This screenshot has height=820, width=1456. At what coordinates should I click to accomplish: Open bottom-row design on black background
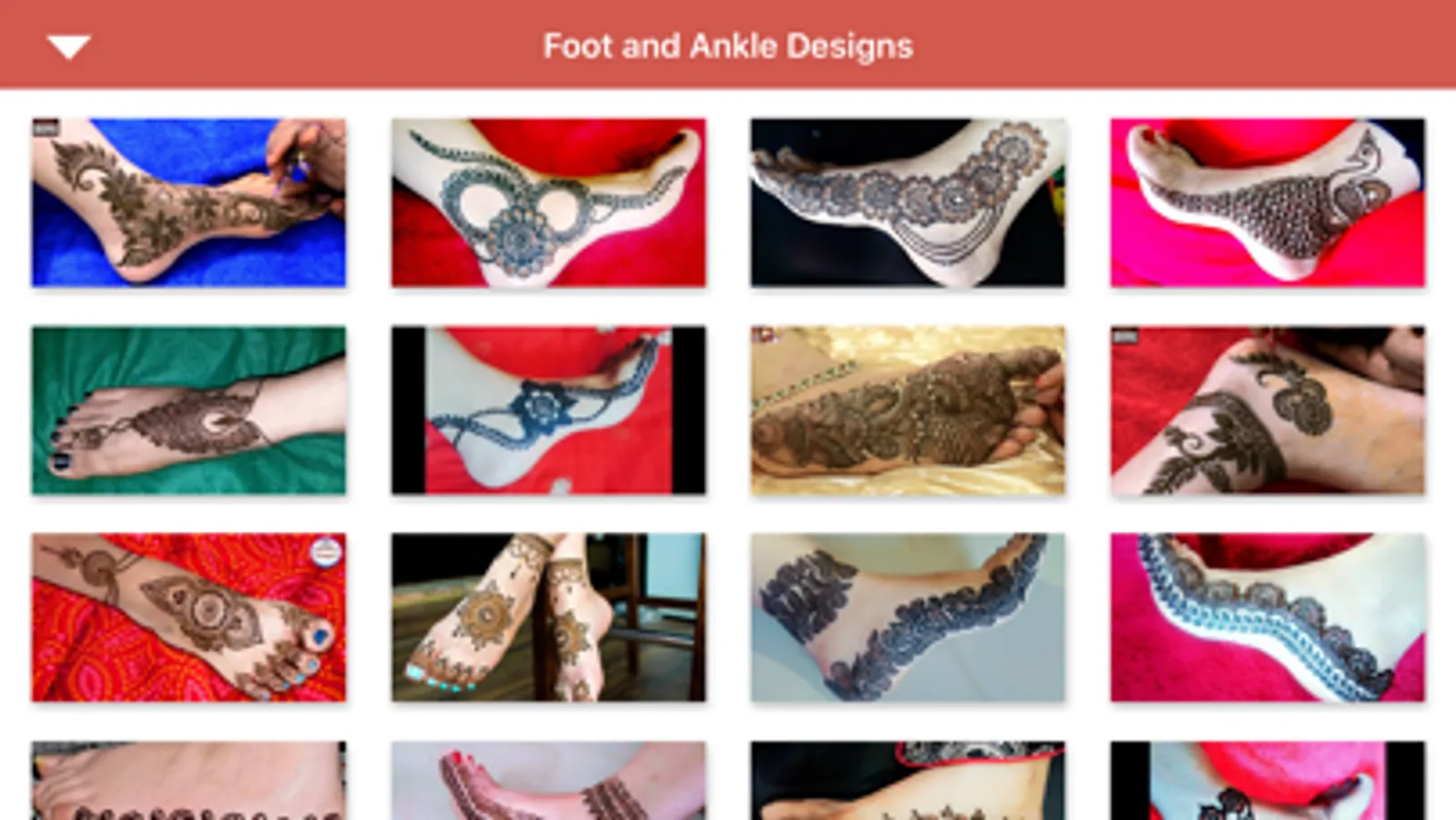pos(907,781)
